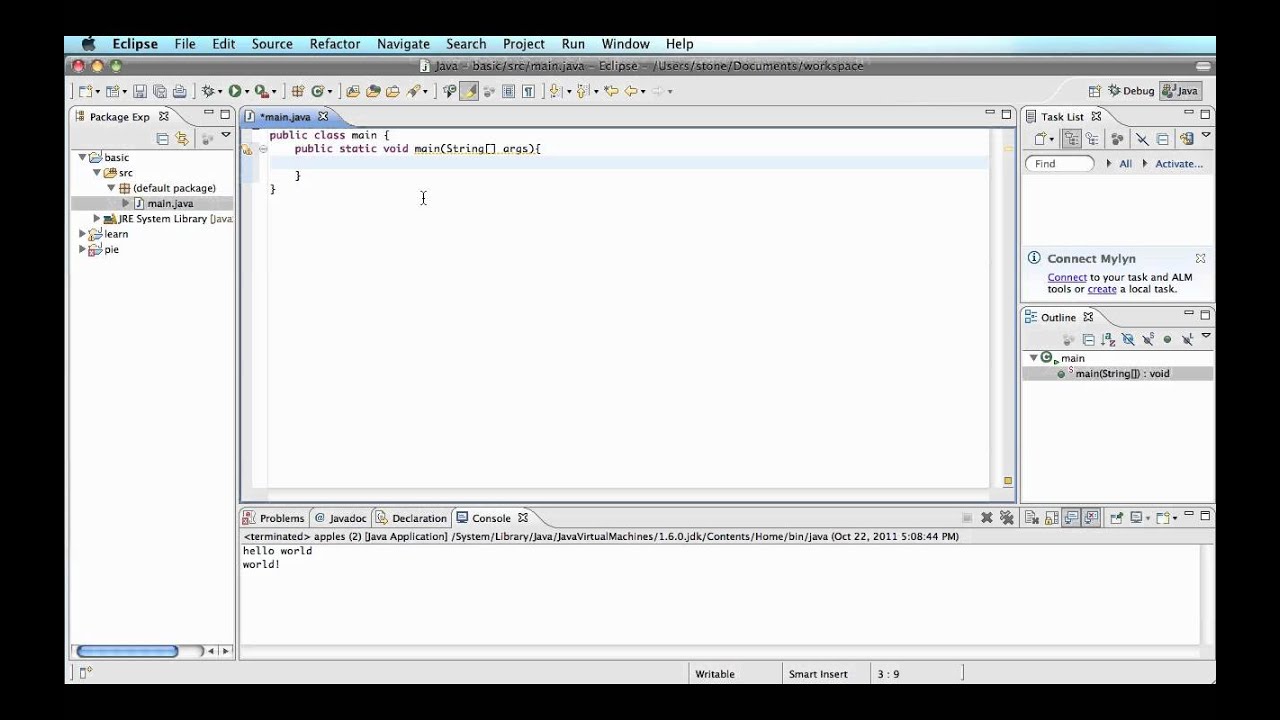Launch program with green Run button

pos(235,91)
